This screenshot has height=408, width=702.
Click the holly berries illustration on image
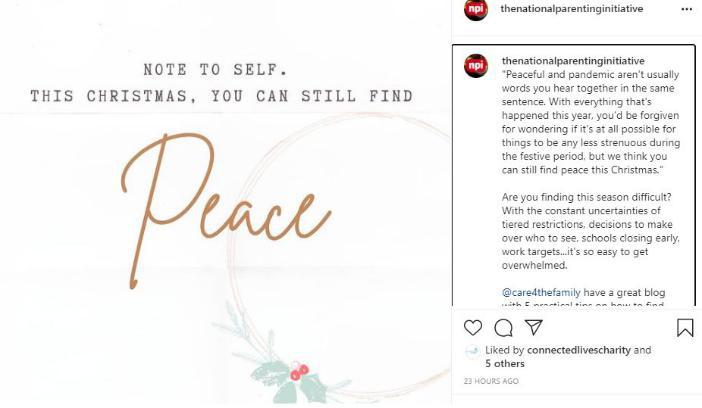(x=298, y=373)
